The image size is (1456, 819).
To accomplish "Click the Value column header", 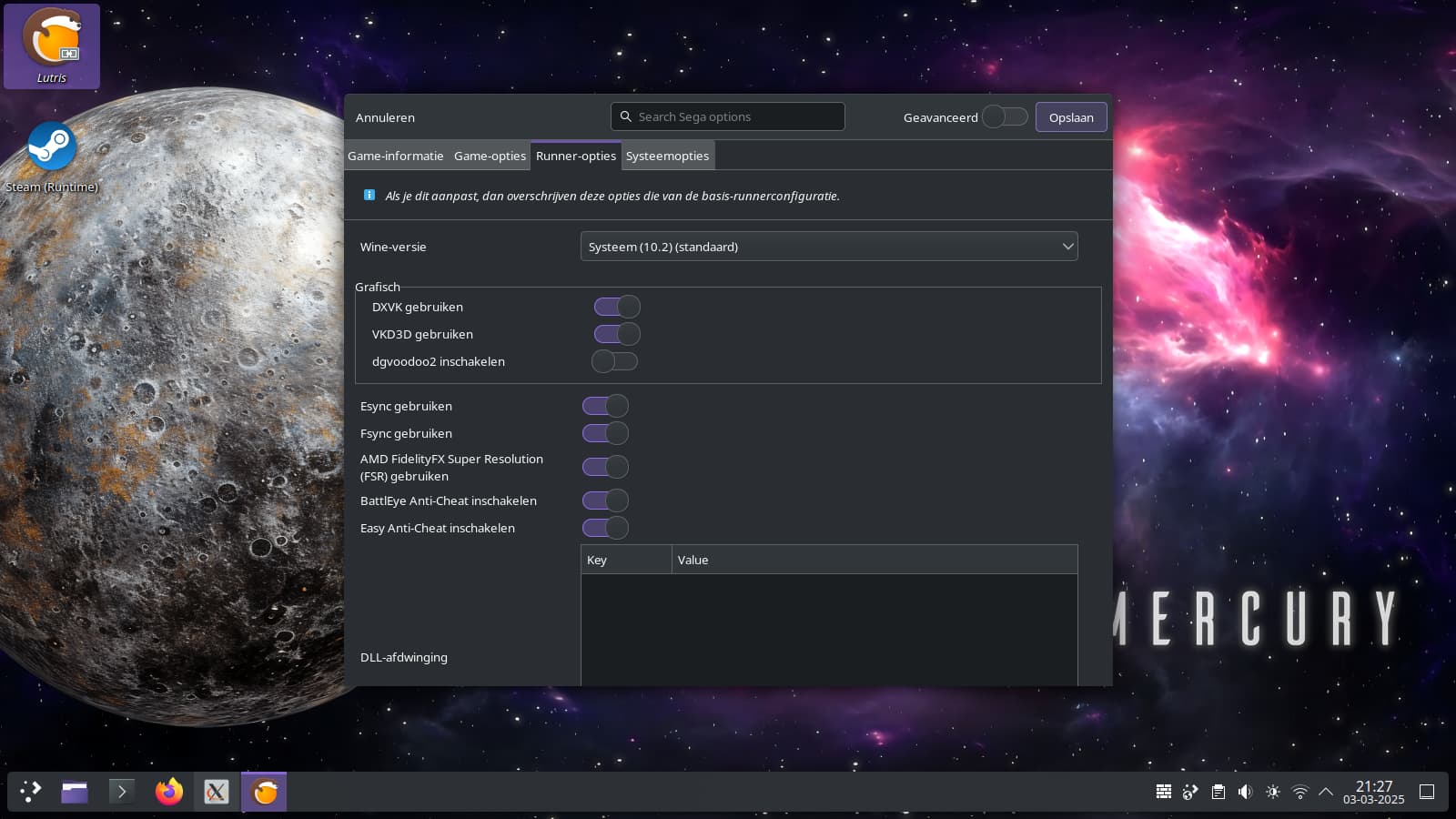I will tap(875, 560).
